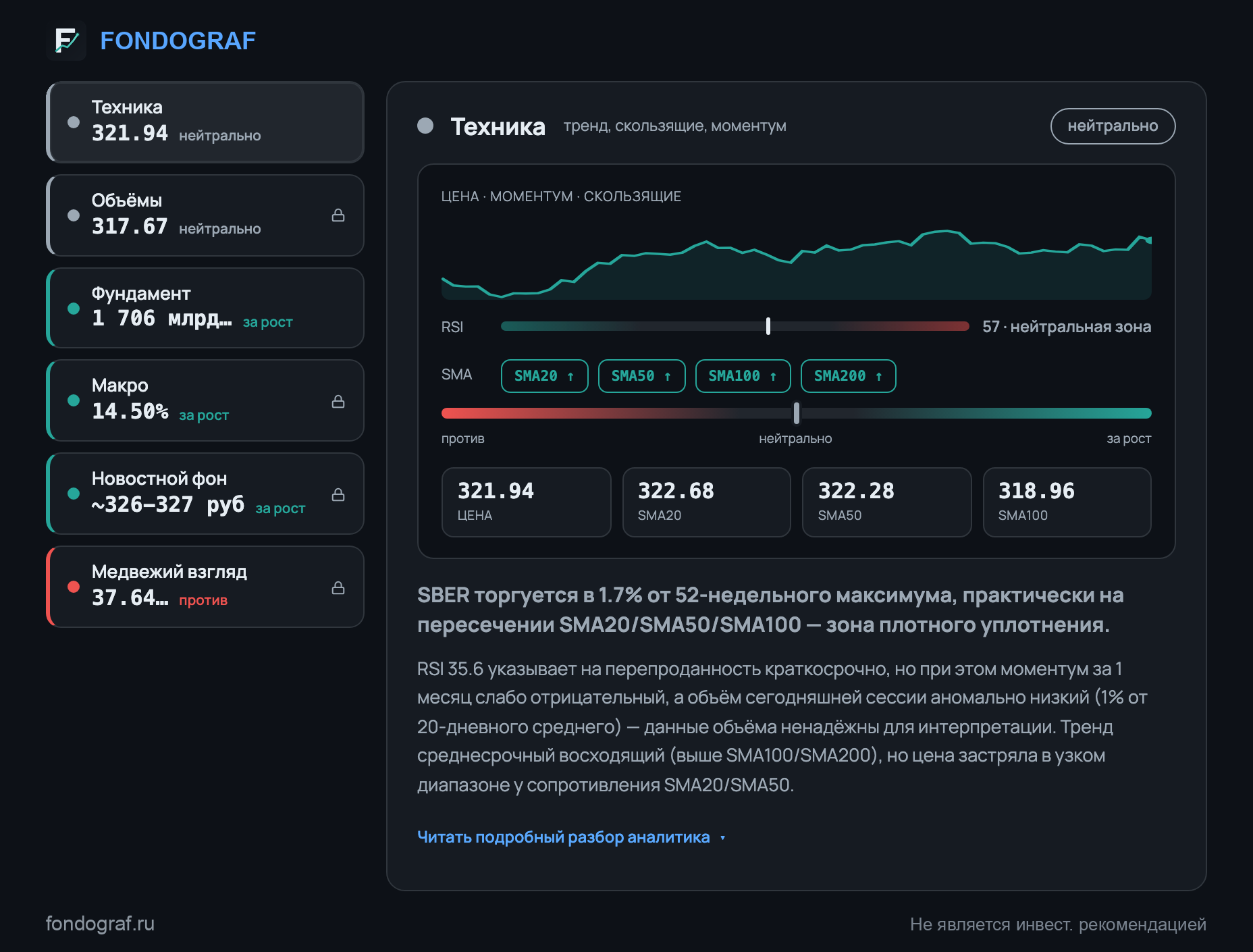Open the FONDOGRAF brand title
Viewport: 1253px width, 952px height.
coord(178,41)
